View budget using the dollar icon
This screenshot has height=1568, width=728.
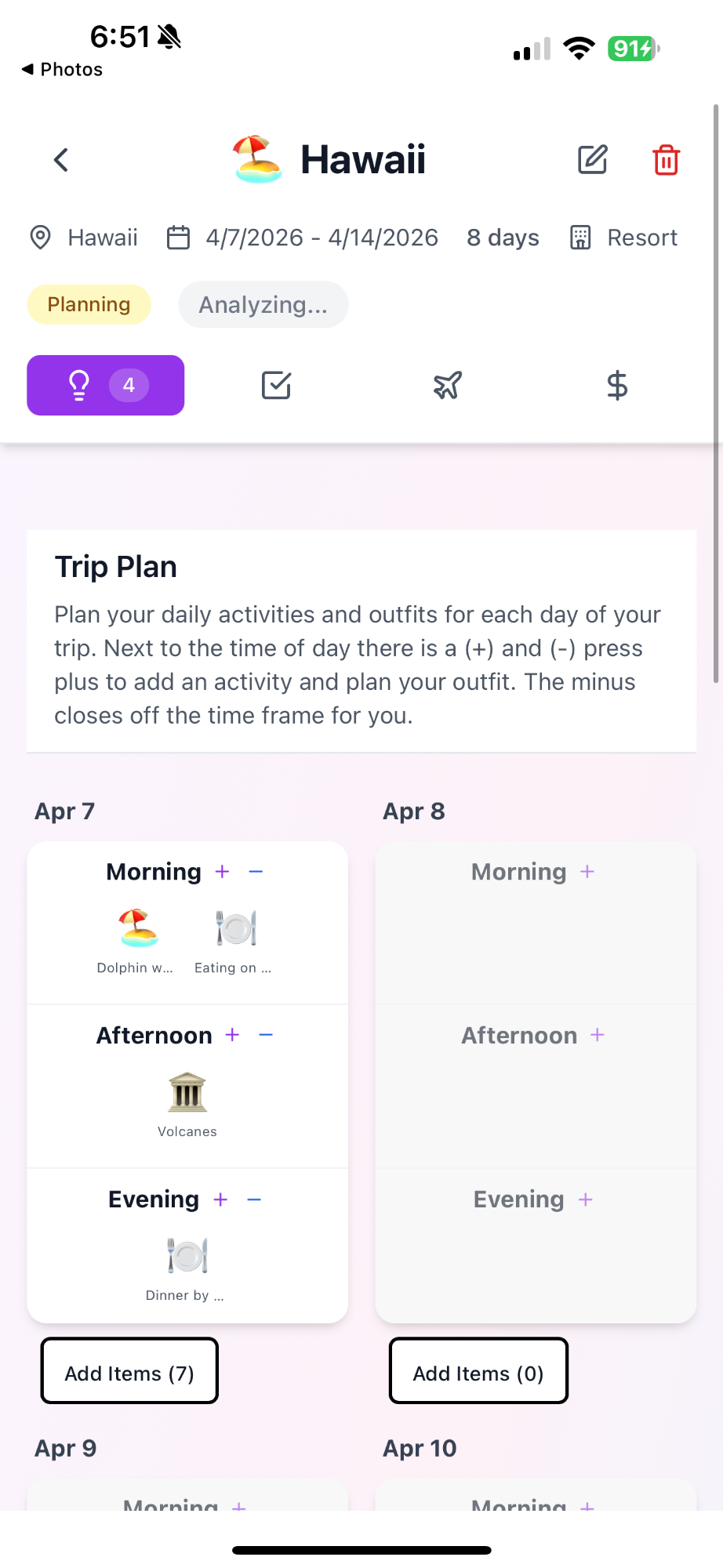click(617, 385)
